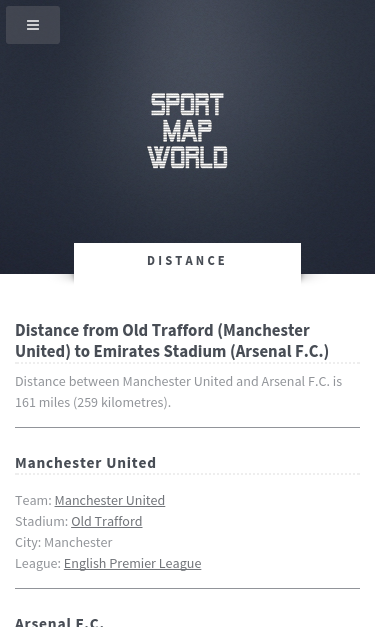375x627 pixels.
Task: Click the League label text
Action: tap(38, 563)
